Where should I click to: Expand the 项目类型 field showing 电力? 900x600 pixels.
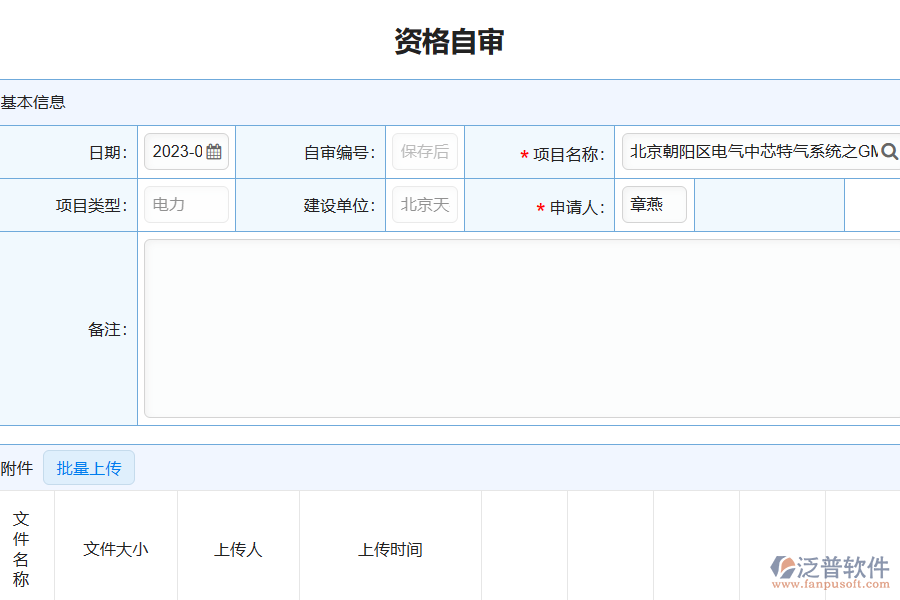point(186,205)
